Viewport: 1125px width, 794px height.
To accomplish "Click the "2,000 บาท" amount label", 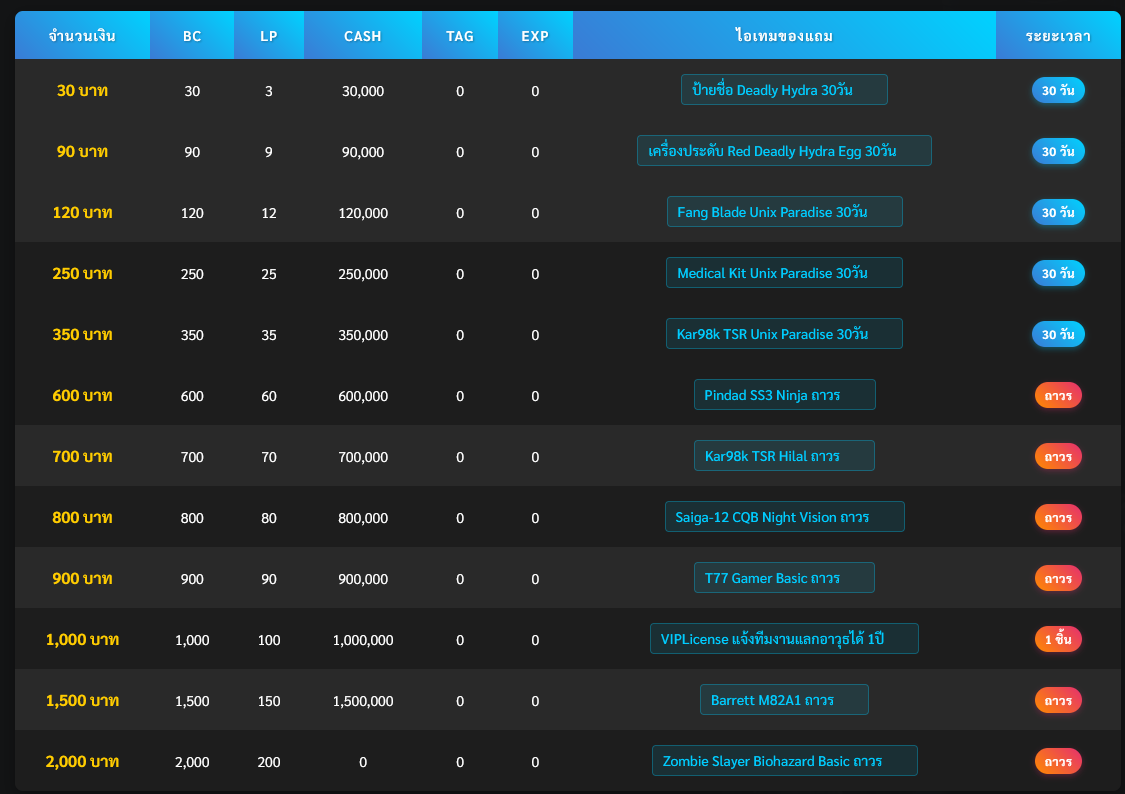I will tap(81, 761).
